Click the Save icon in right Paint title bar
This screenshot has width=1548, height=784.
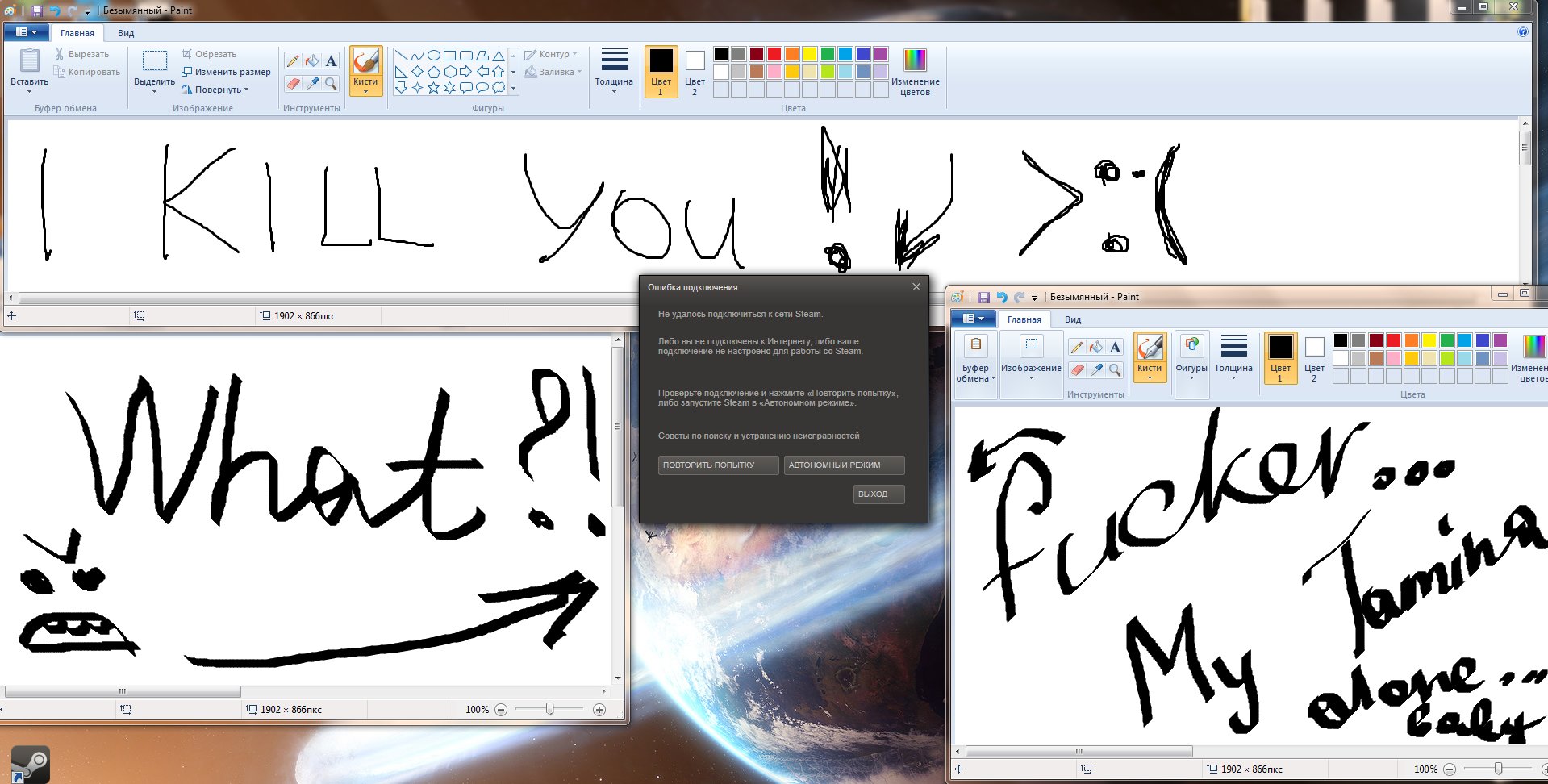pyautogui.click(x=983, y=297)
